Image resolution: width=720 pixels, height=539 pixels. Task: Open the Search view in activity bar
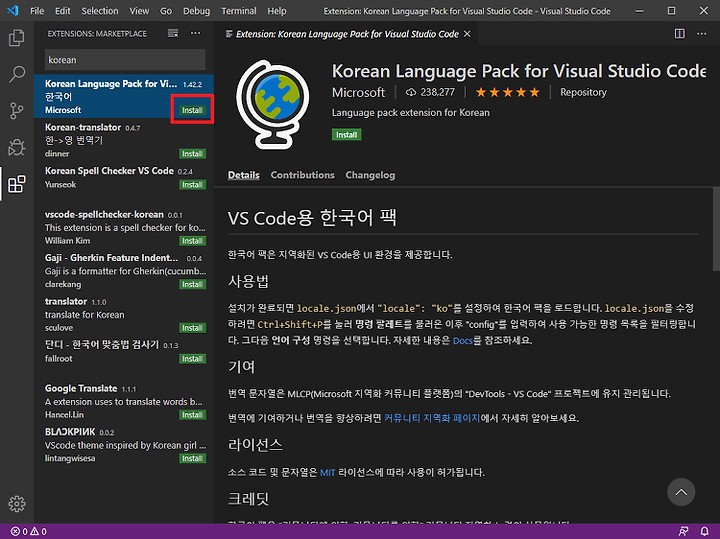click(x=17, y=74)
